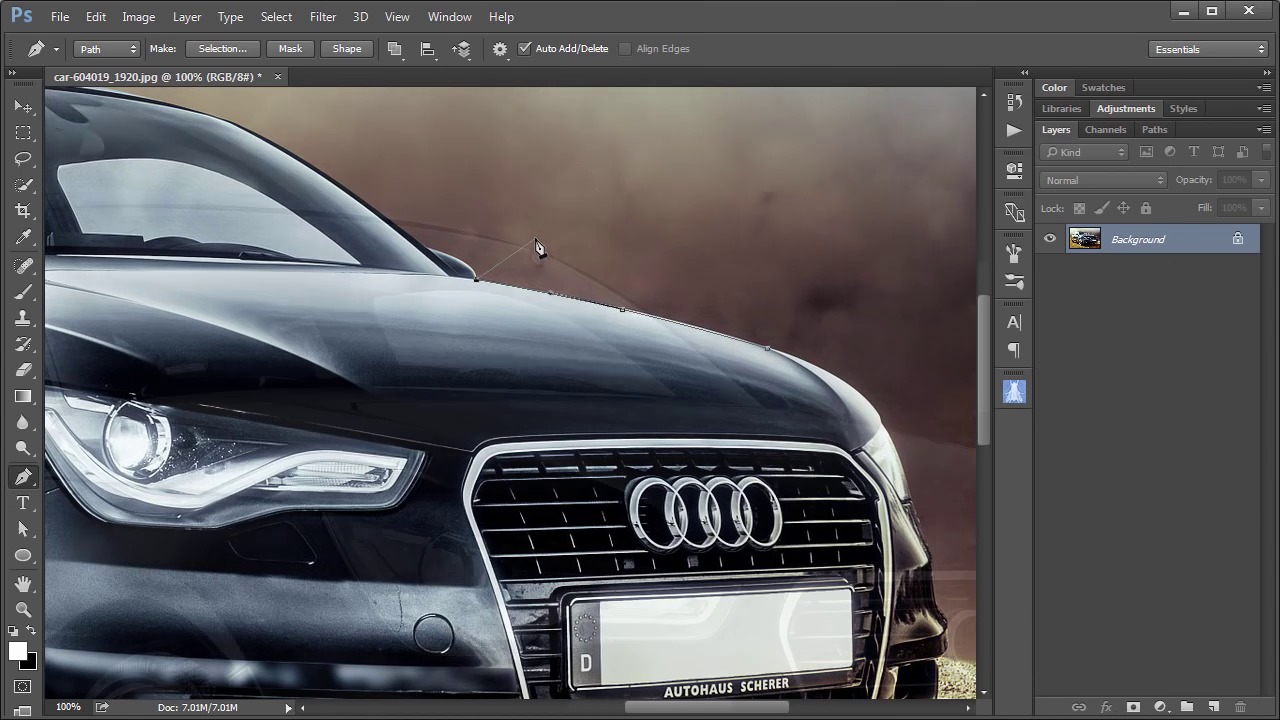Switch to the Paths tab
Screen dimensions: 1280x720
pos(1154,130)
